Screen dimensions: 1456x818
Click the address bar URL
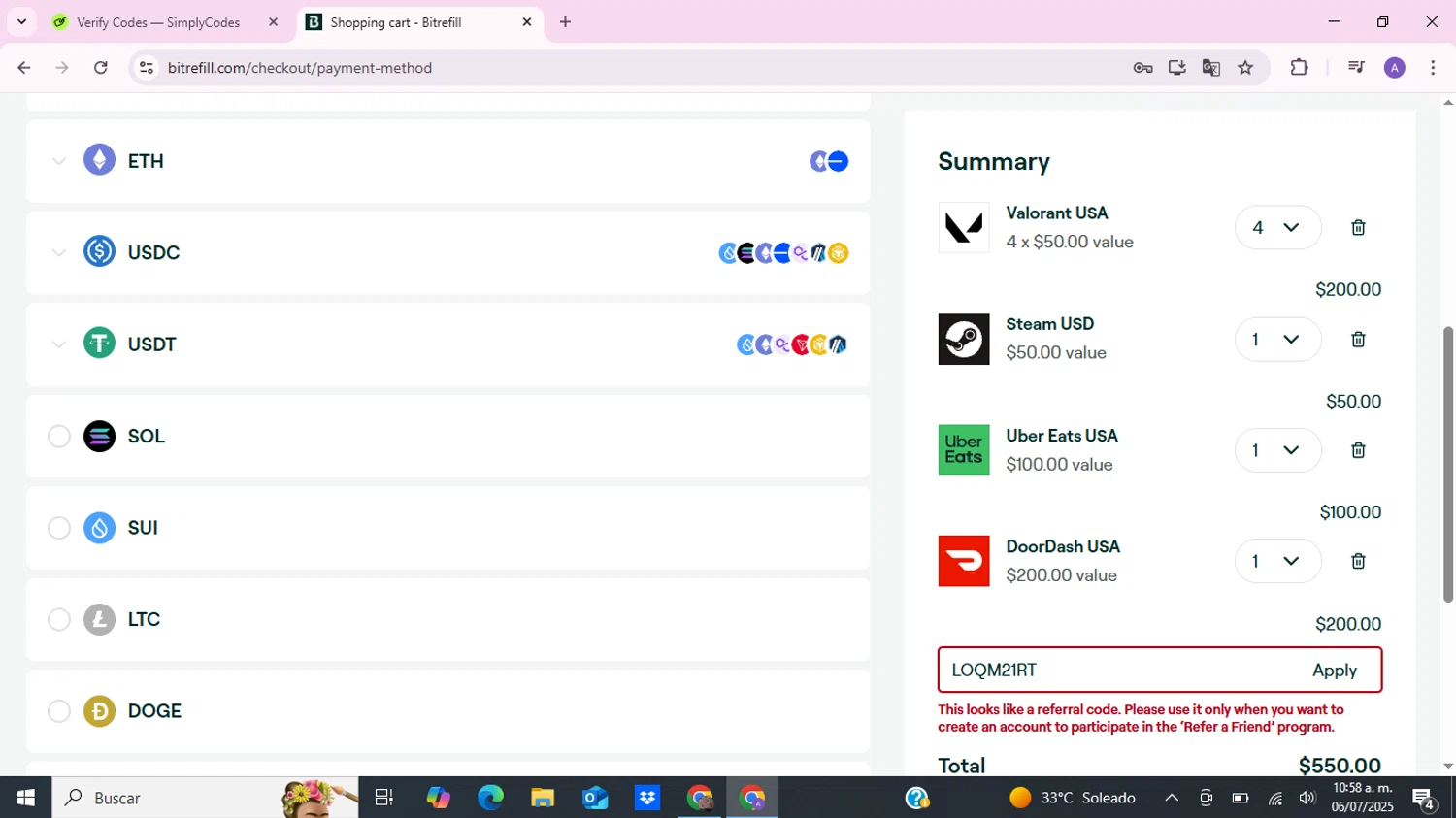point(300,68)
